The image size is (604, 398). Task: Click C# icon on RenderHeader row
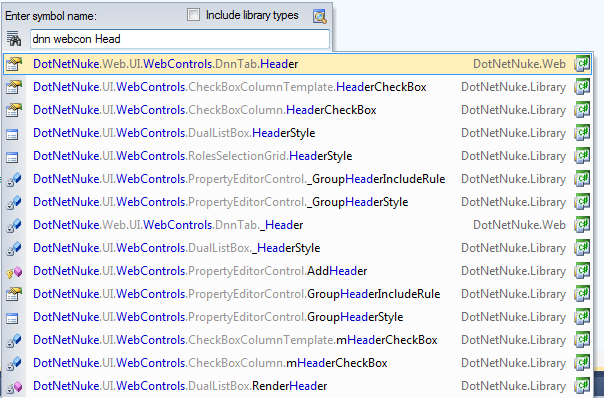click(x=582, y=386)
